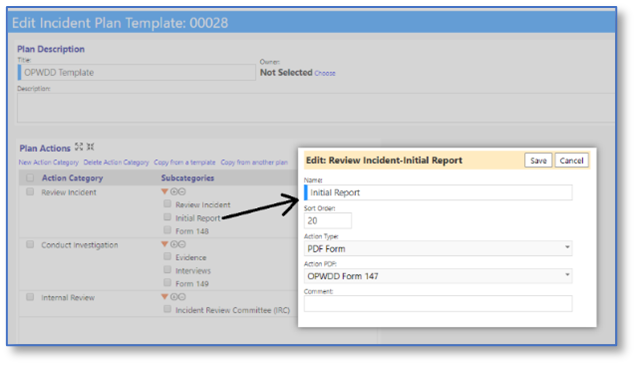
Task: Check the Form 148 subcategory checkbox
Action: pyautogui.click(x=167, y=230)
